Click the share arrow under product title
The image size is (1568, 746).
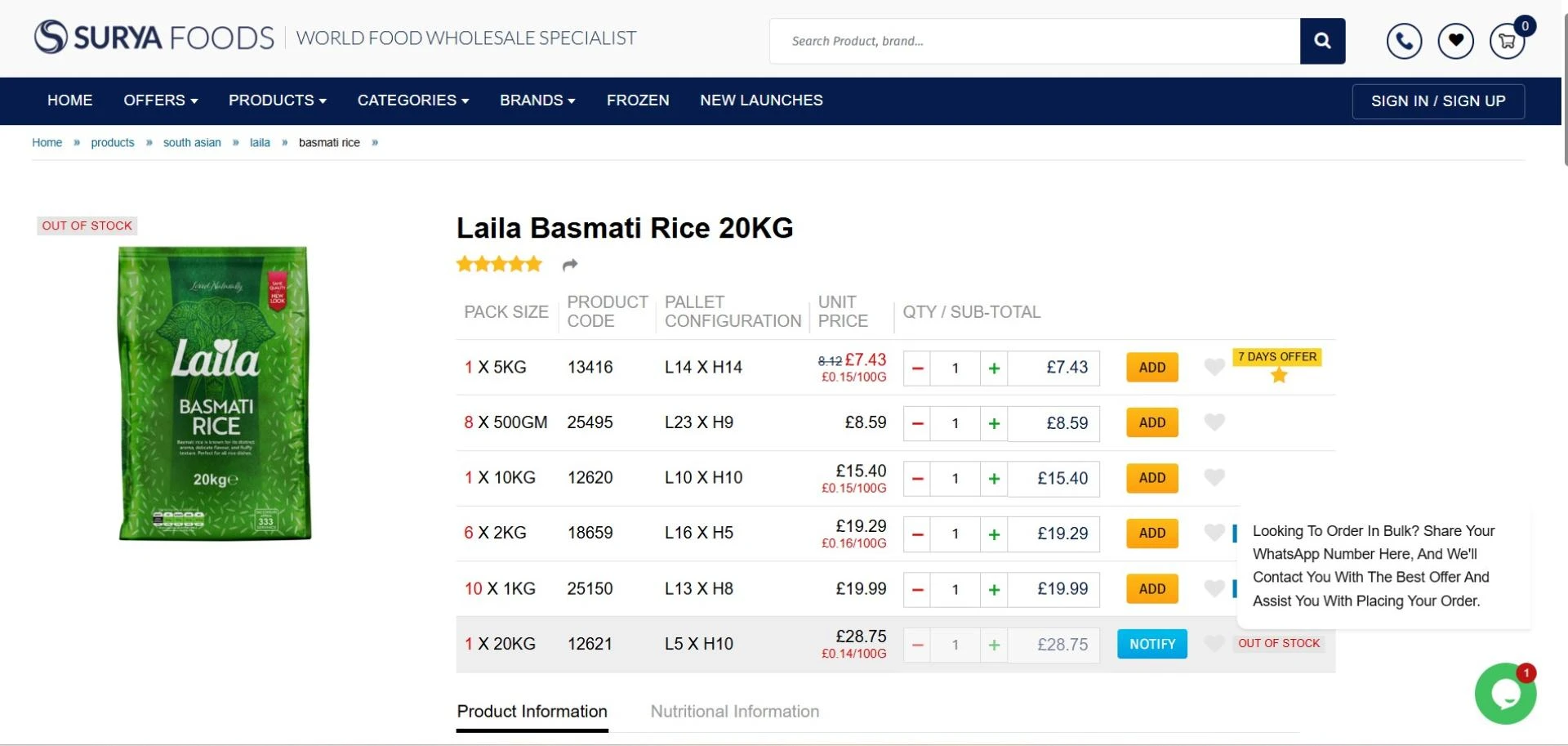click(x=570, y=265)
